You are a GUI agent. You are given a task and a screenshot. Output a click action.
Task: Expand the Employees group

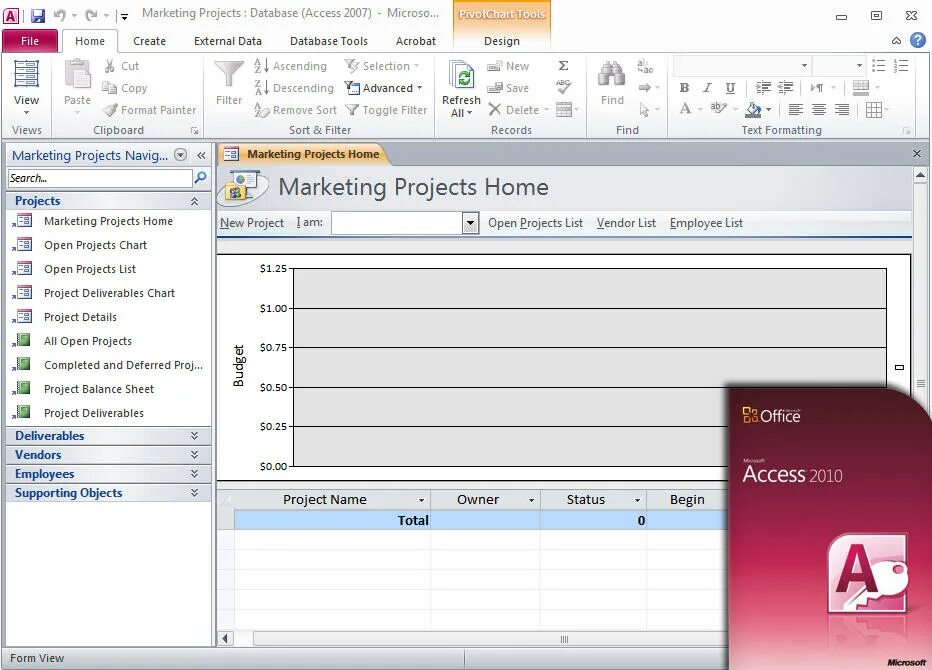click(194, 474)
